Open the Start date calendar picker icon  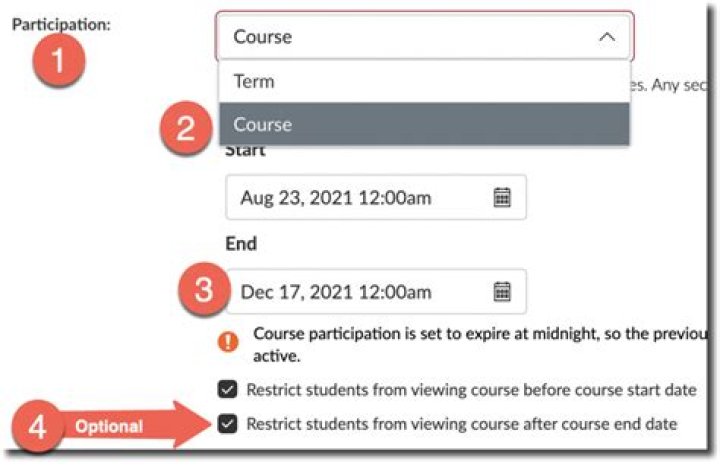click(502, 197)
